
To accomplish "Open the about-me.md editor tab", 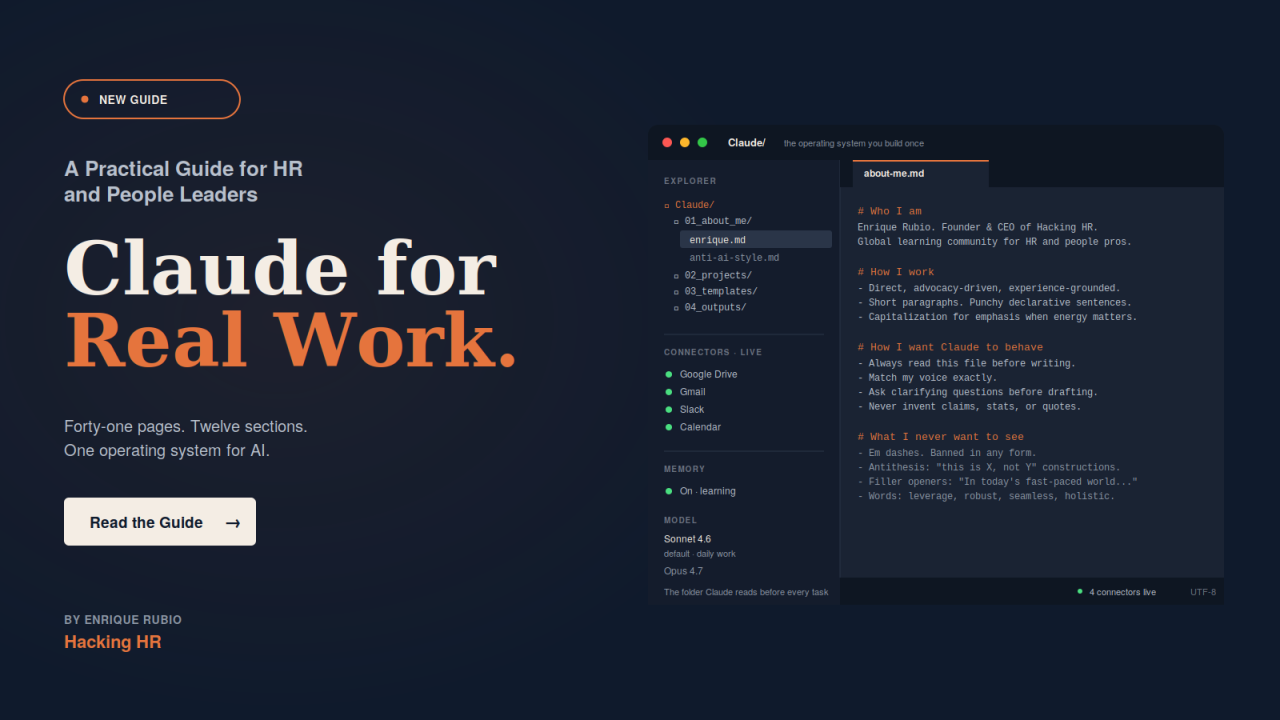I will point(920,174).
